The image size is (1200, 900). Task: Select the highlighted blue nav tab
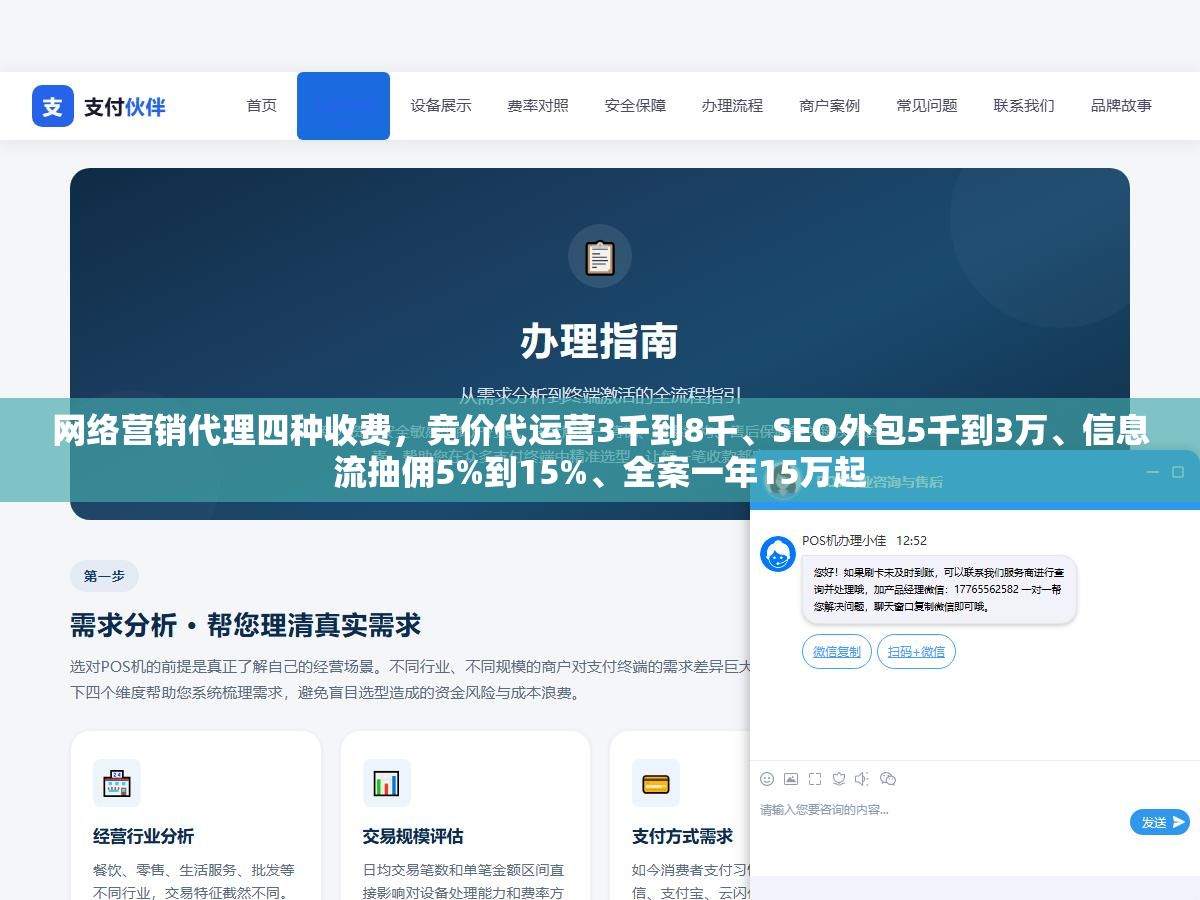tap(343, 105)
